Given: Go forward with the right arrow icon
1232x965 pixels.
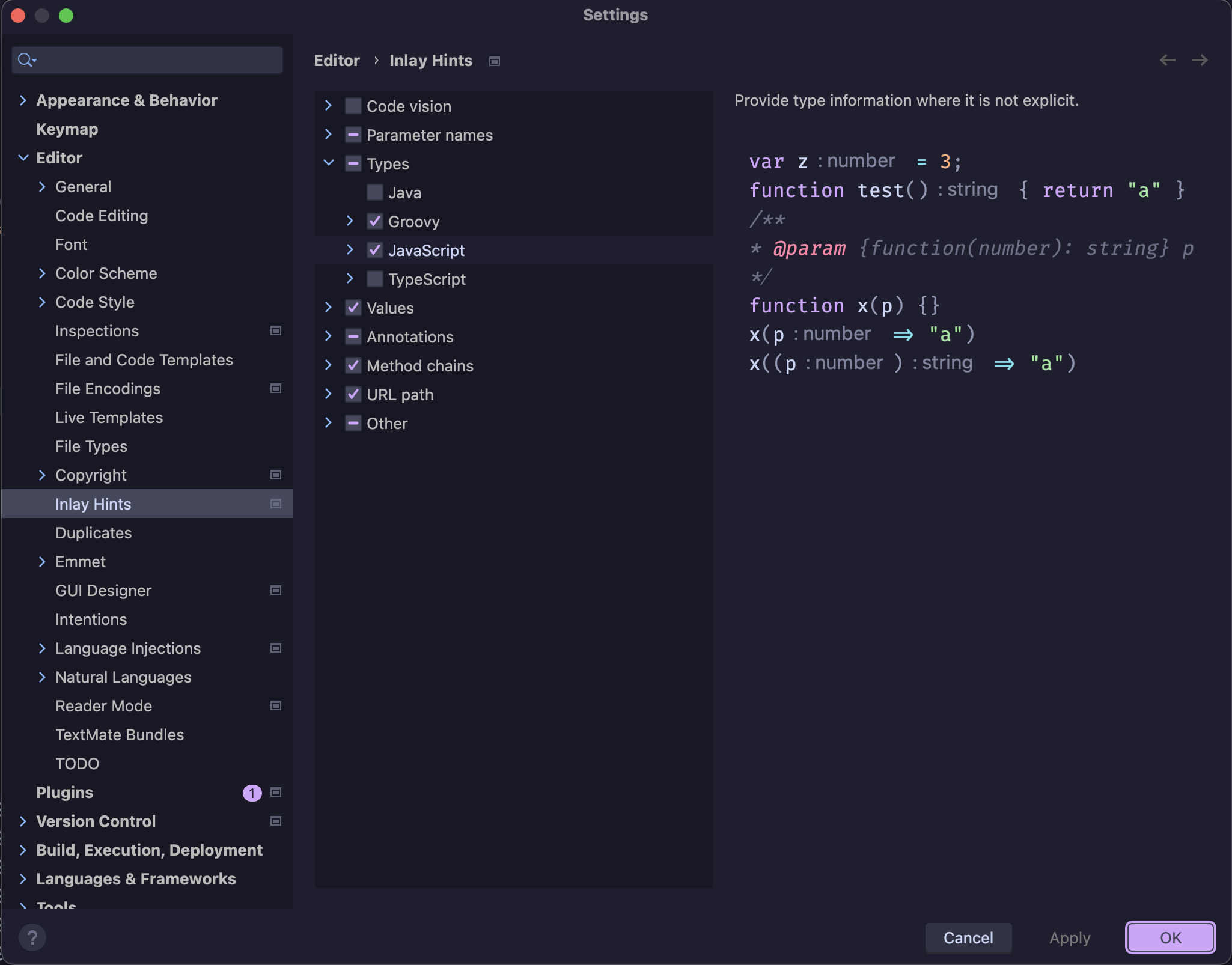Looking at the screenshot, I should pos(1200,60).
